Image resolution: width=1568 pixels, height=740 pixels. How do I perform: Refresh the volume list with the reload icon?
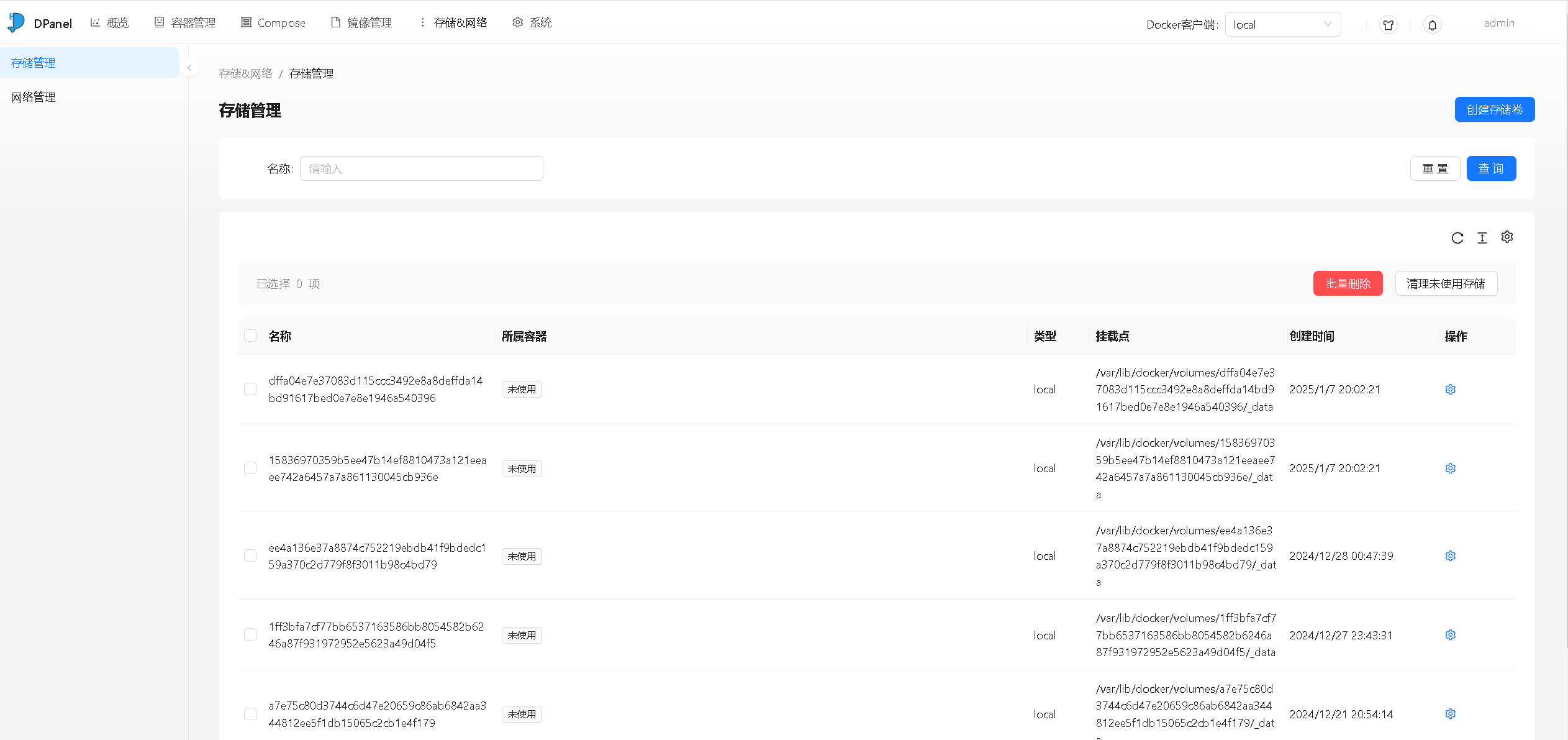point(1457,237)
